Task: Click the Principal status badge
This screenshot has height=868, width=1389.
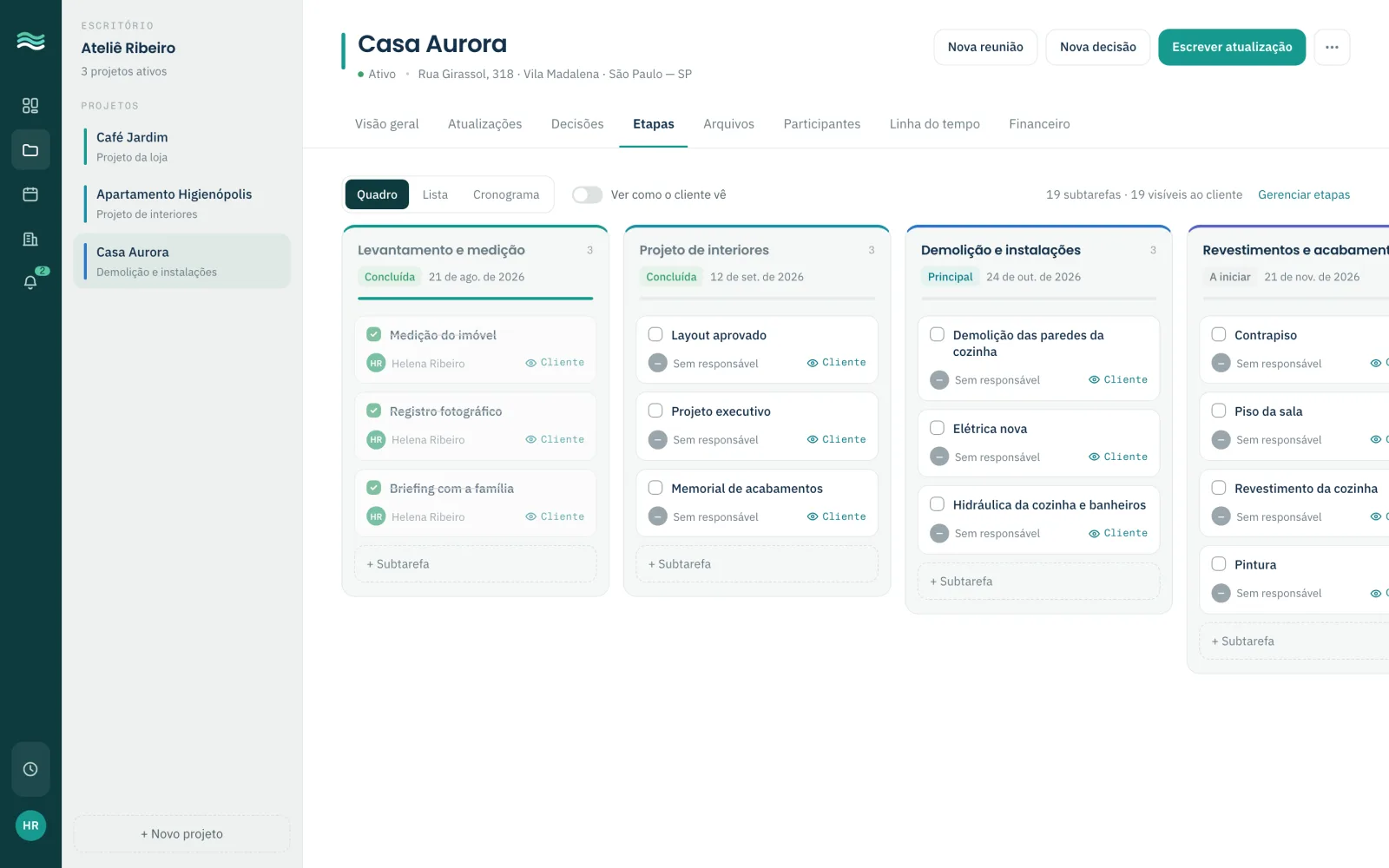Action: [950, 277]
